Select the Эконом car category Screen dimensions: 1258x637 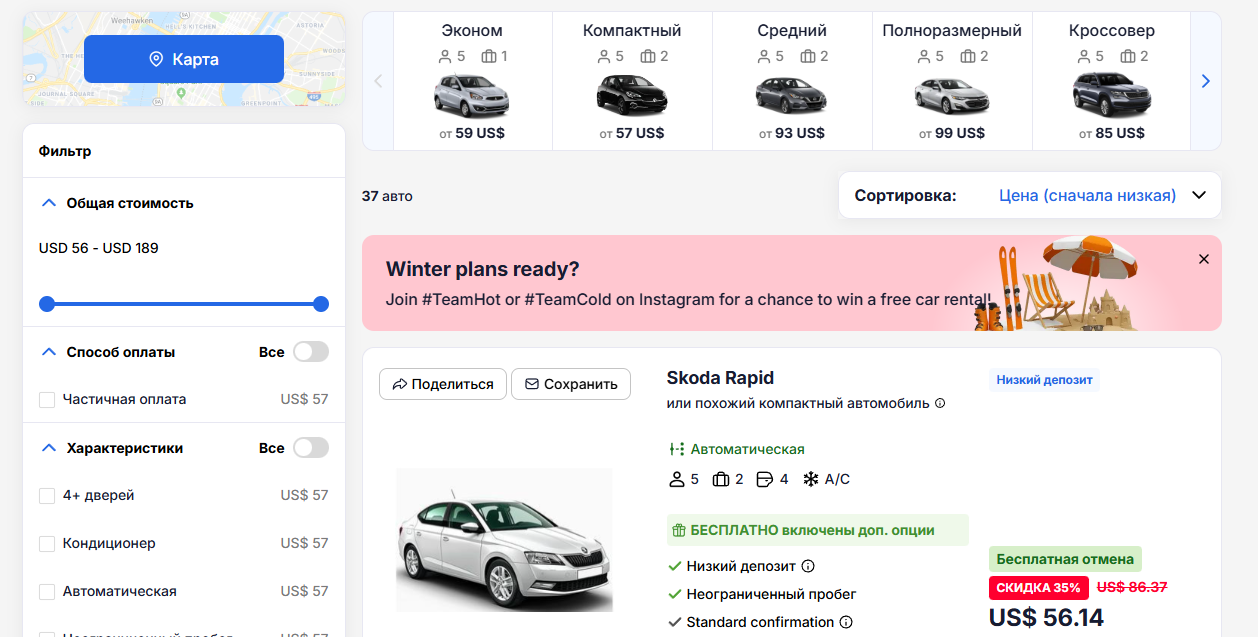[471, 80]
